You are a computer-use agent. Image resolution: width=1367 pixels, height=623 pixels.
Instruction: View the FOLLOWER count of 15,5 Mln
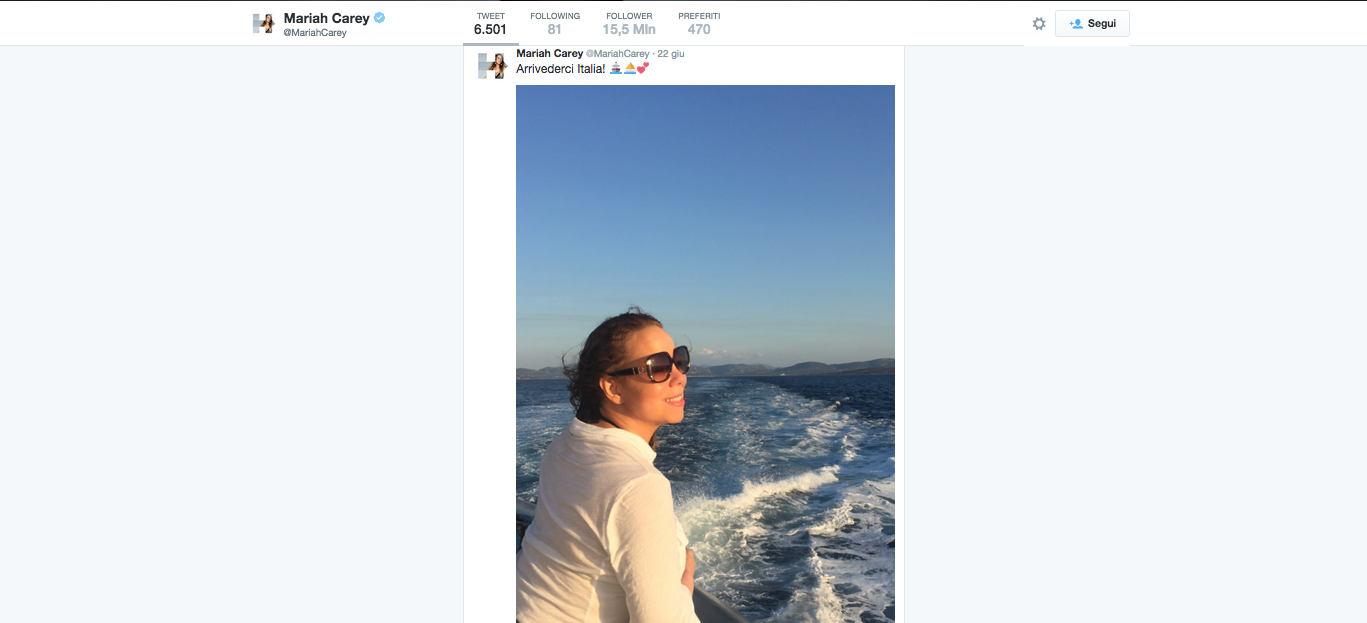tap(628, 22)
